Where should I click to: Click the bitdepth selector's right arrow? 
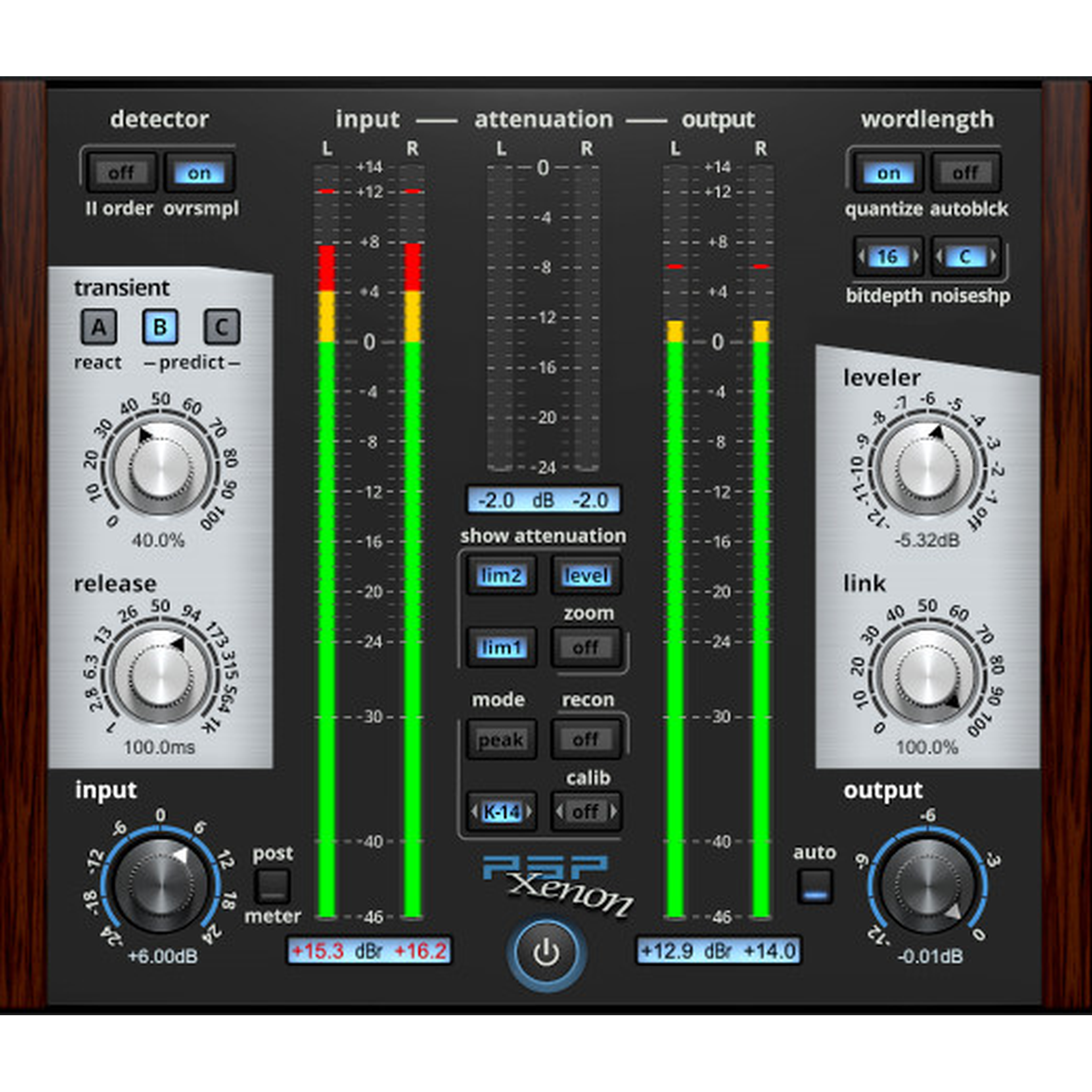point(915,257)
